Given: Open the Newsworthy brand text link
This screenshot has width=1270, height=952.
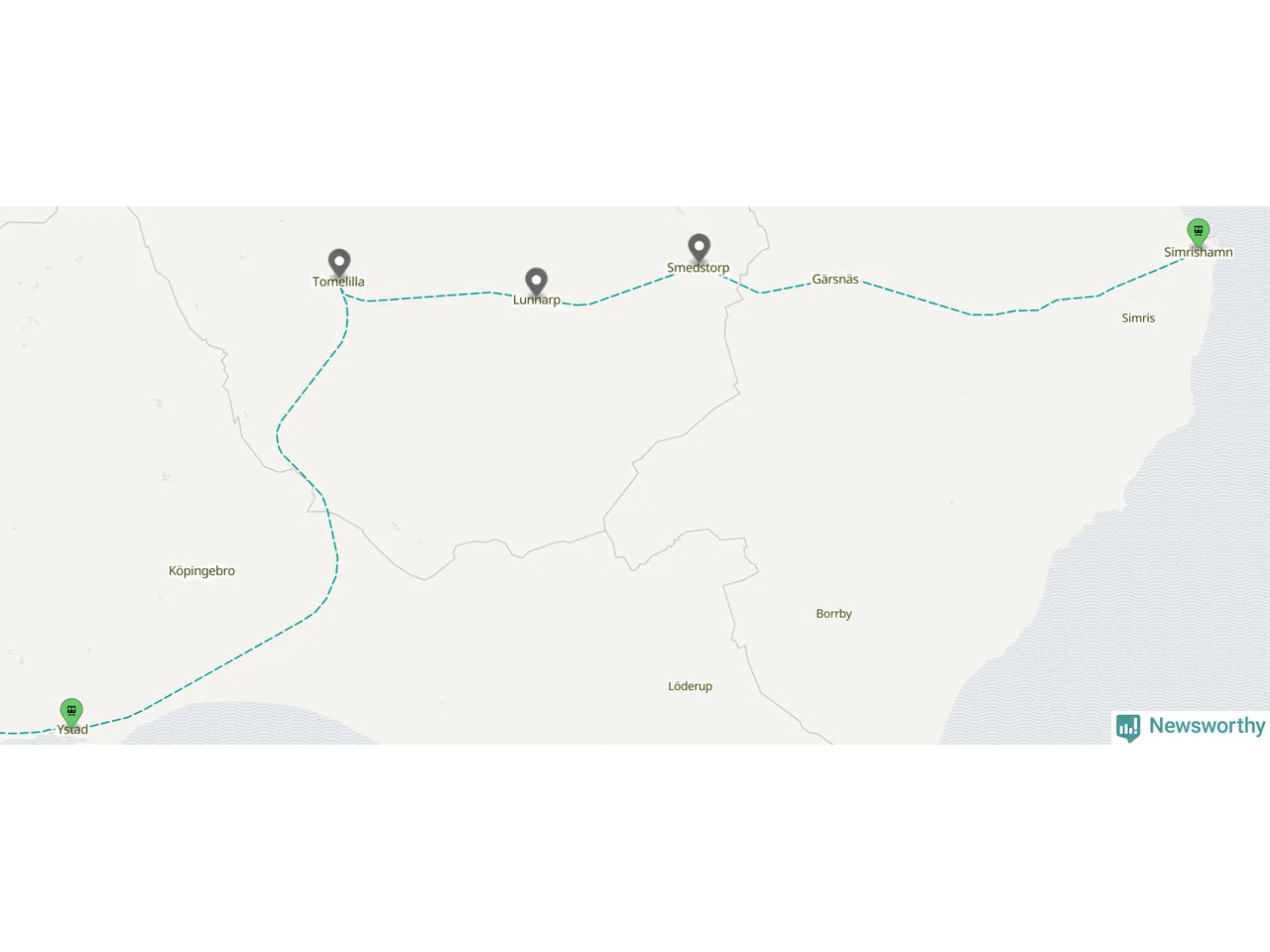Looking at the screenshot, I should pyautogui.click(x=1206, y=726).
